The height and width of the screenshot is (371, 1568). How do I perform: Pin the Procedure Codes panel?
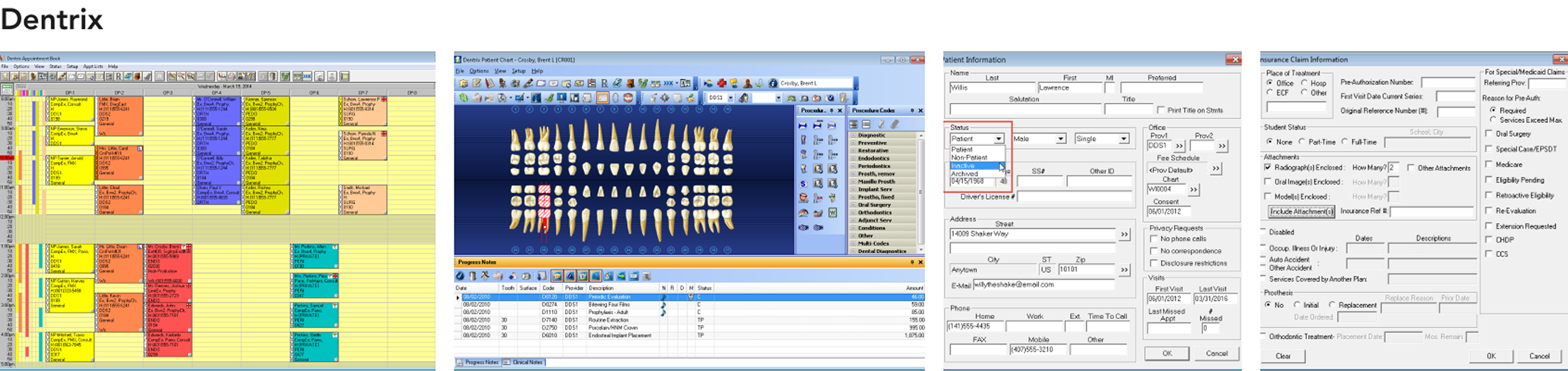912,111
